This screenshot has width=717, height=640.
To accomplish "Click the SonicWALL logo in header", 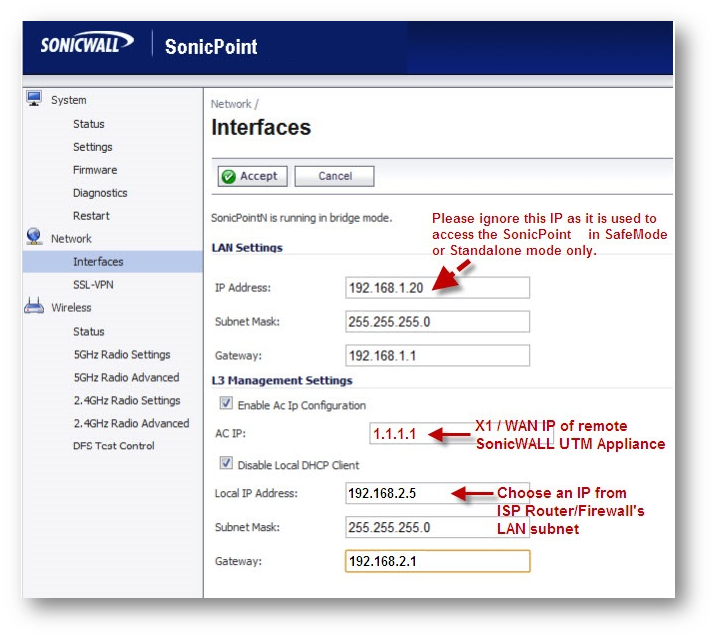I will 86,45.
